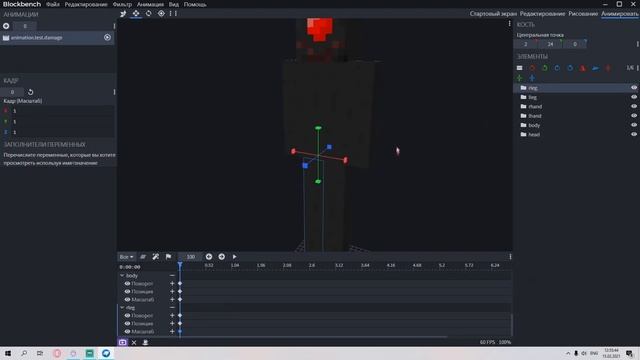Select the animation.test.damage entry
Screen dimensions: 640x360
point(57,38)
